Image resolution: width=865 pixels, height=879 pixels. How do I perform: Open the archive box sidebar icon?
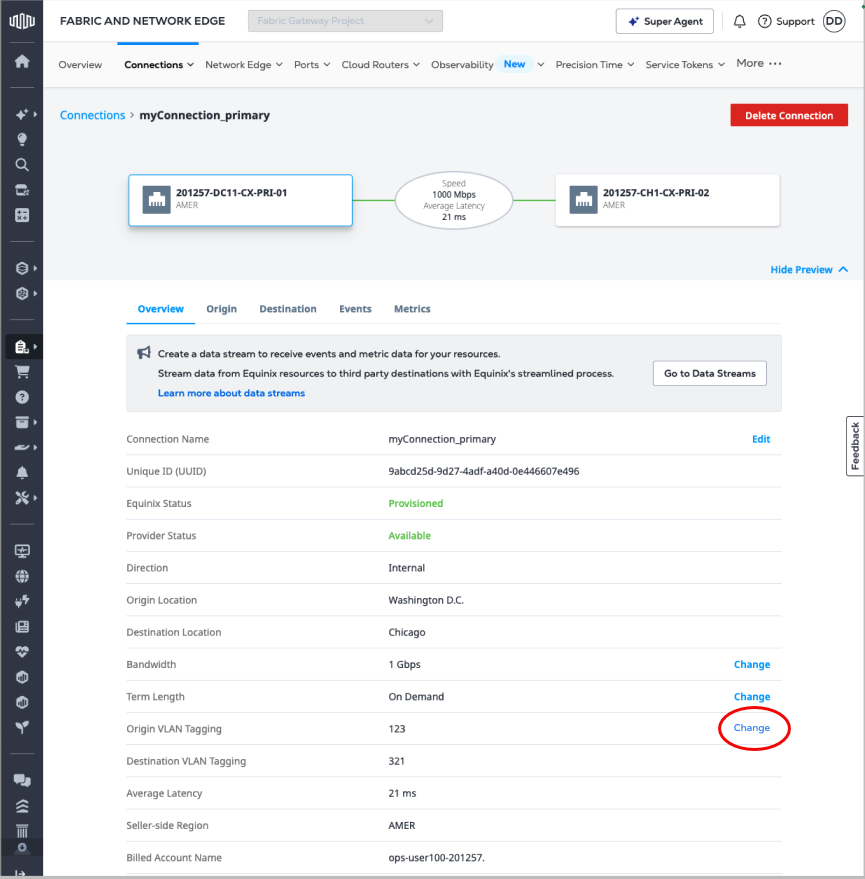[22, 422]
